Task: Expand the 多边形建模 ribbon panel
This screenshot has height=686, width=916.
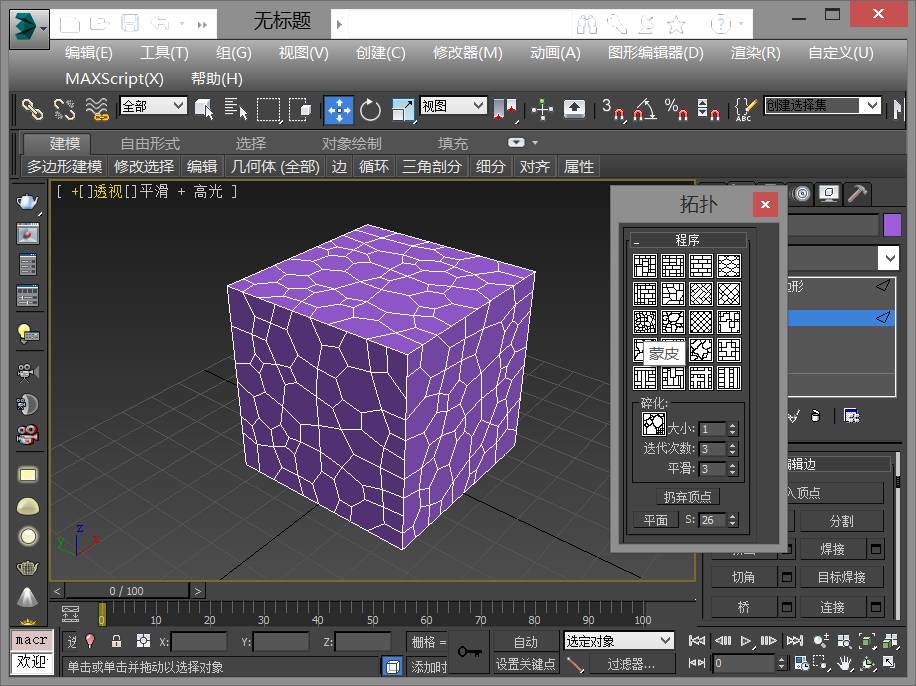Action: pyautogui.click(x=64, y=167)
